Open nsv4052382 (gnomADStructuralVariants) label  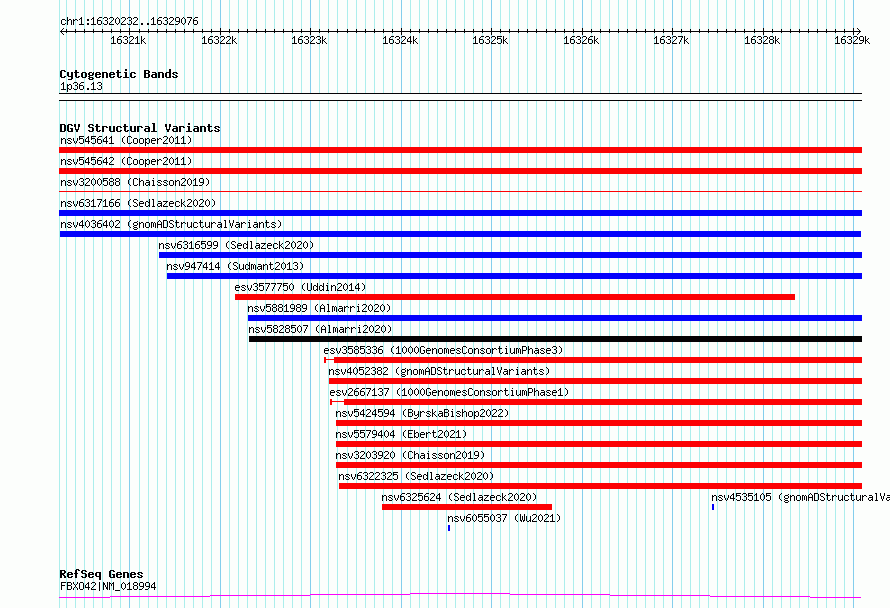[439, 371]
